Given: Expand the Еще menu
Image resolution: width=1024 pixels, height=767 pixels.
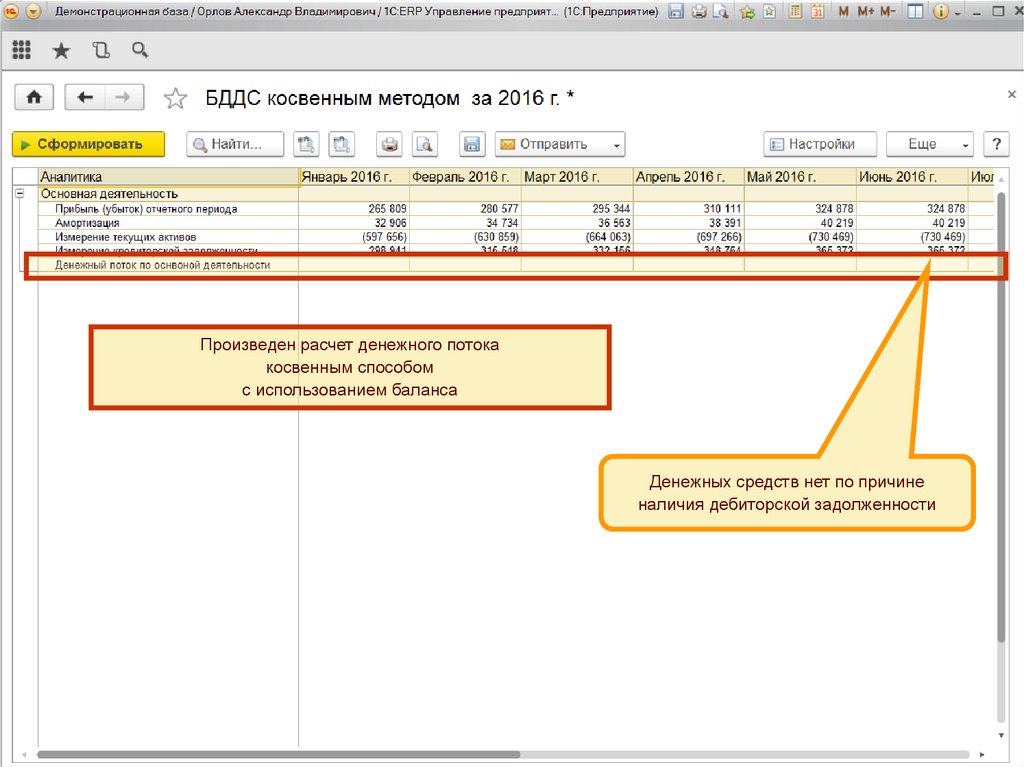Looking at the screenshot, I should pyautogui.click(x=929, y=144).
